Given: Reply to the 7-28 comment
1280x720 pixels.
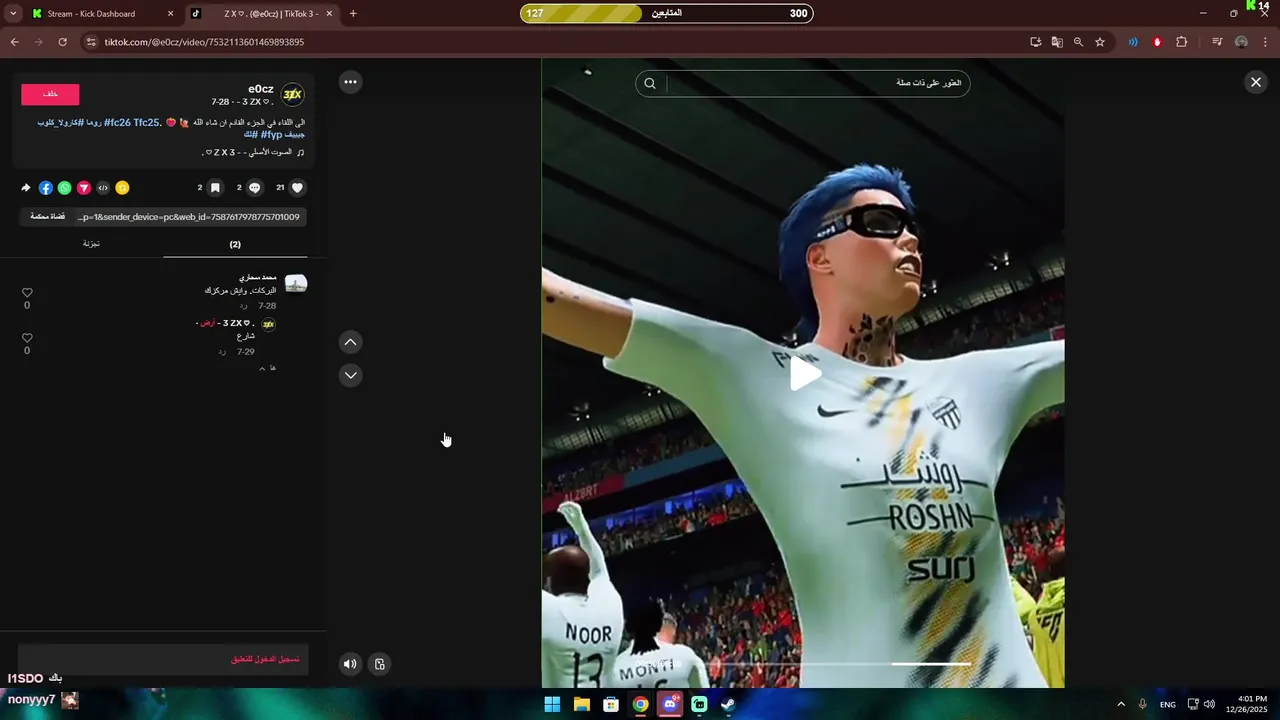Looking at the screenshot, I should pyautogui.click(x=243, y=306).
